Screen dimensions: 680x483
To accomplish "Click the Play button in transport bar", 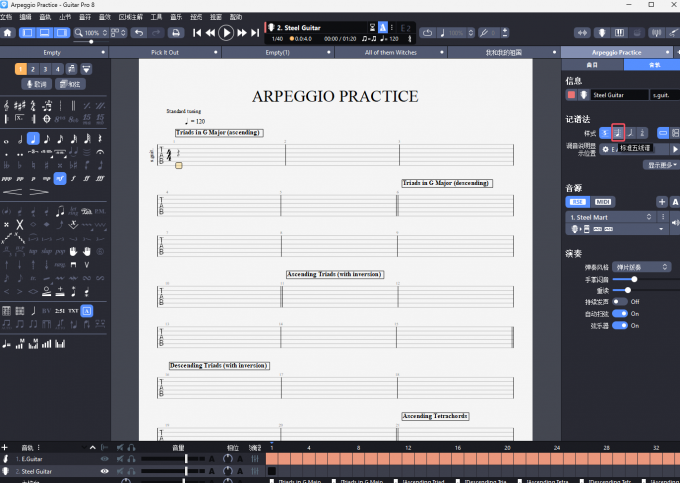I will 226,33.
